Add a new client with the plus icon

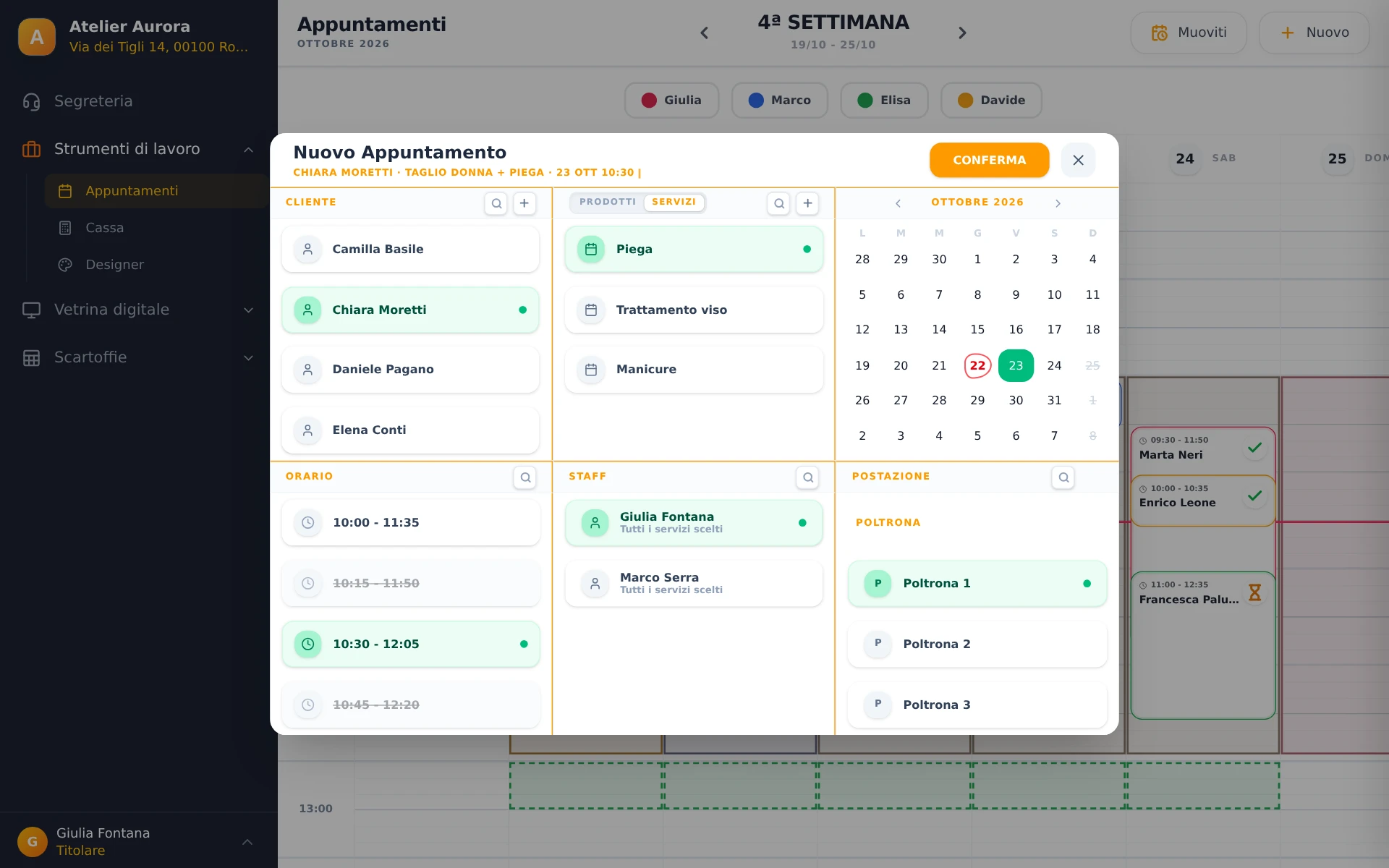click(x=524, y=203)
